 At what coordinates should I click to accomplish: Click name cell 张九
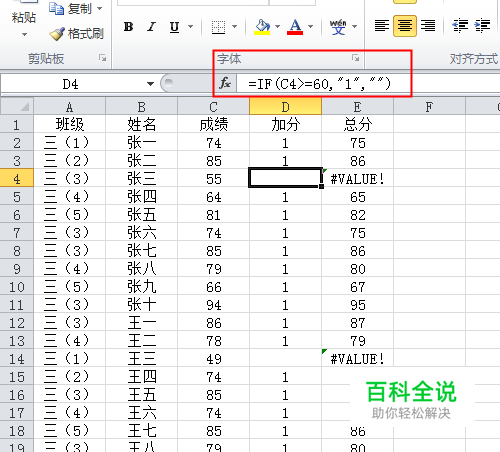click(x=141, y=286)
